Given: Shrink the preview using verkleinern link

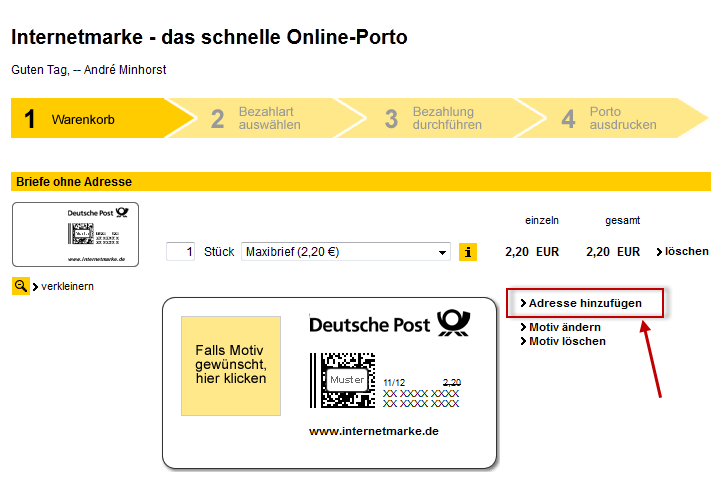Looking at the screenshot, I should click(x=67, y=286).
